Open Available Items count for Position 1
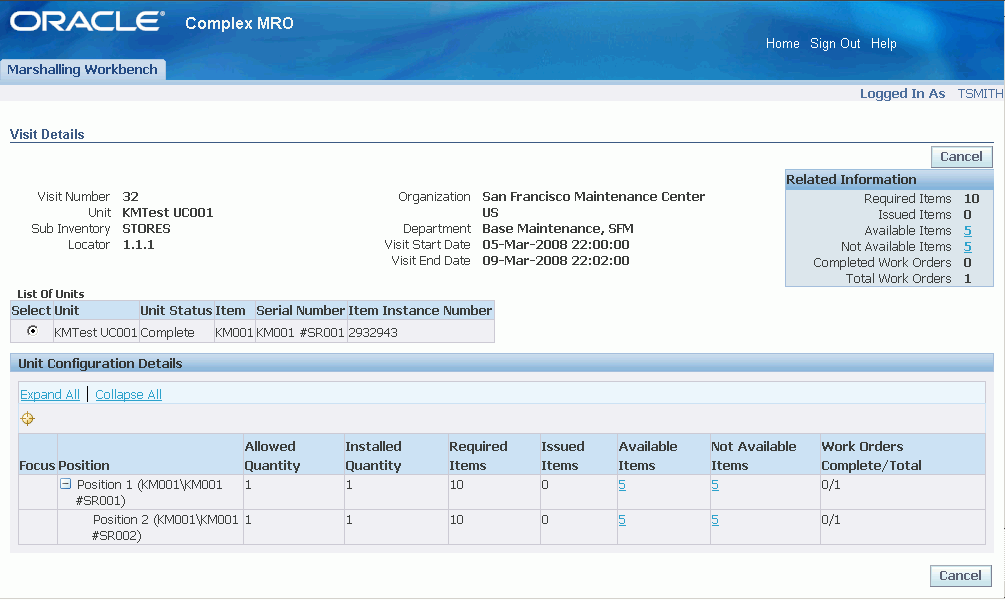The width and height of the screenshot is (1005, 600). pos(622,485)
